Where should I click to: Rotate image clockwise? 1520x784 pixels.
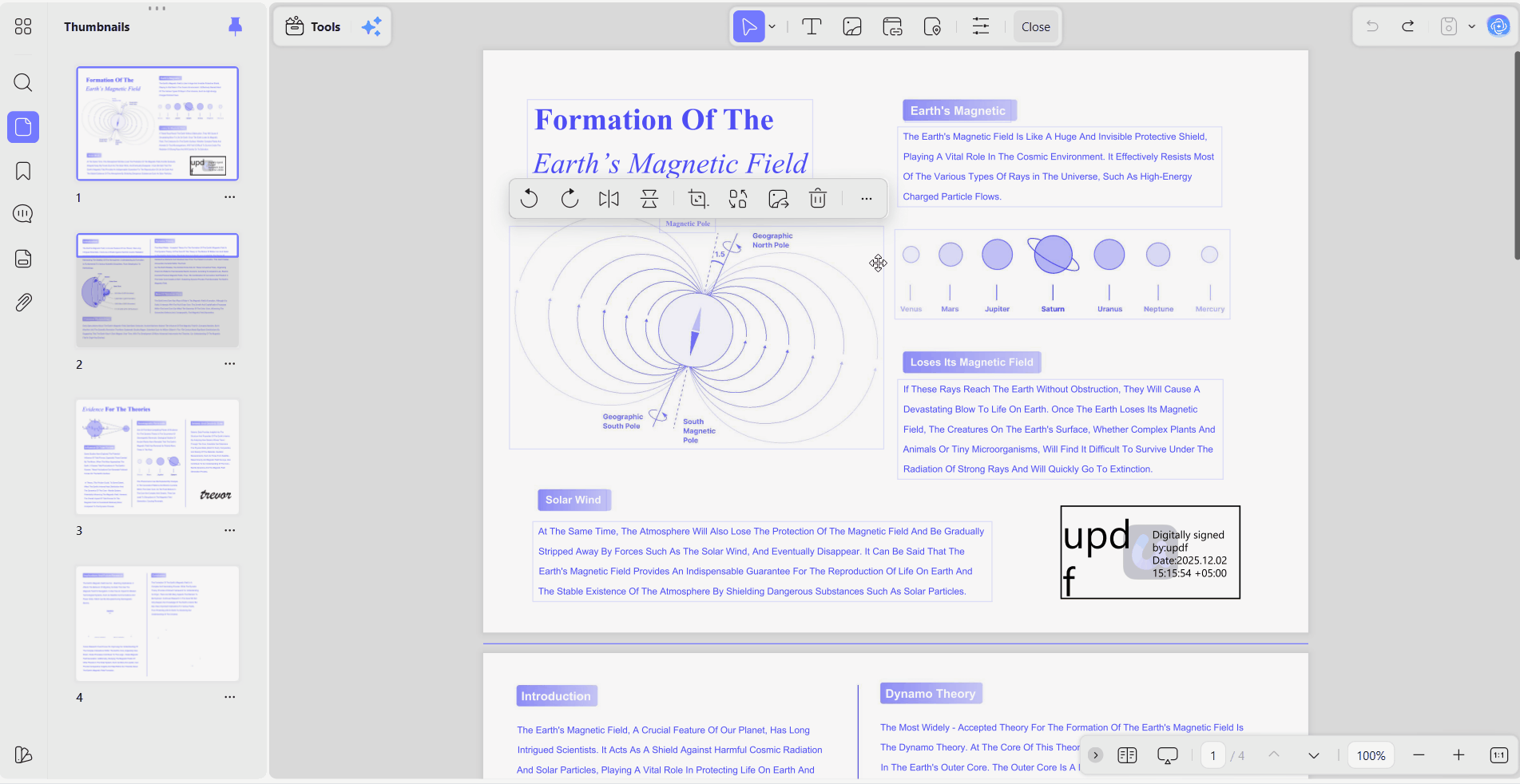pos(570,199)
